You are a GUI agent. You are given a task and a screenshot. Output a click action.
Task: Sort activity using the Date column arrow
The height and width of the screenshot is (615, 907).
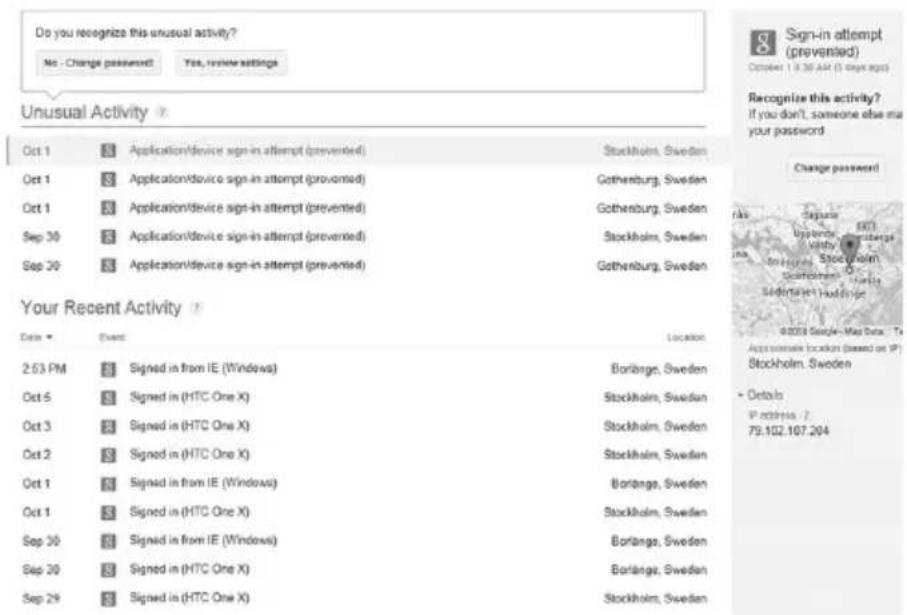tap(50, 337)
